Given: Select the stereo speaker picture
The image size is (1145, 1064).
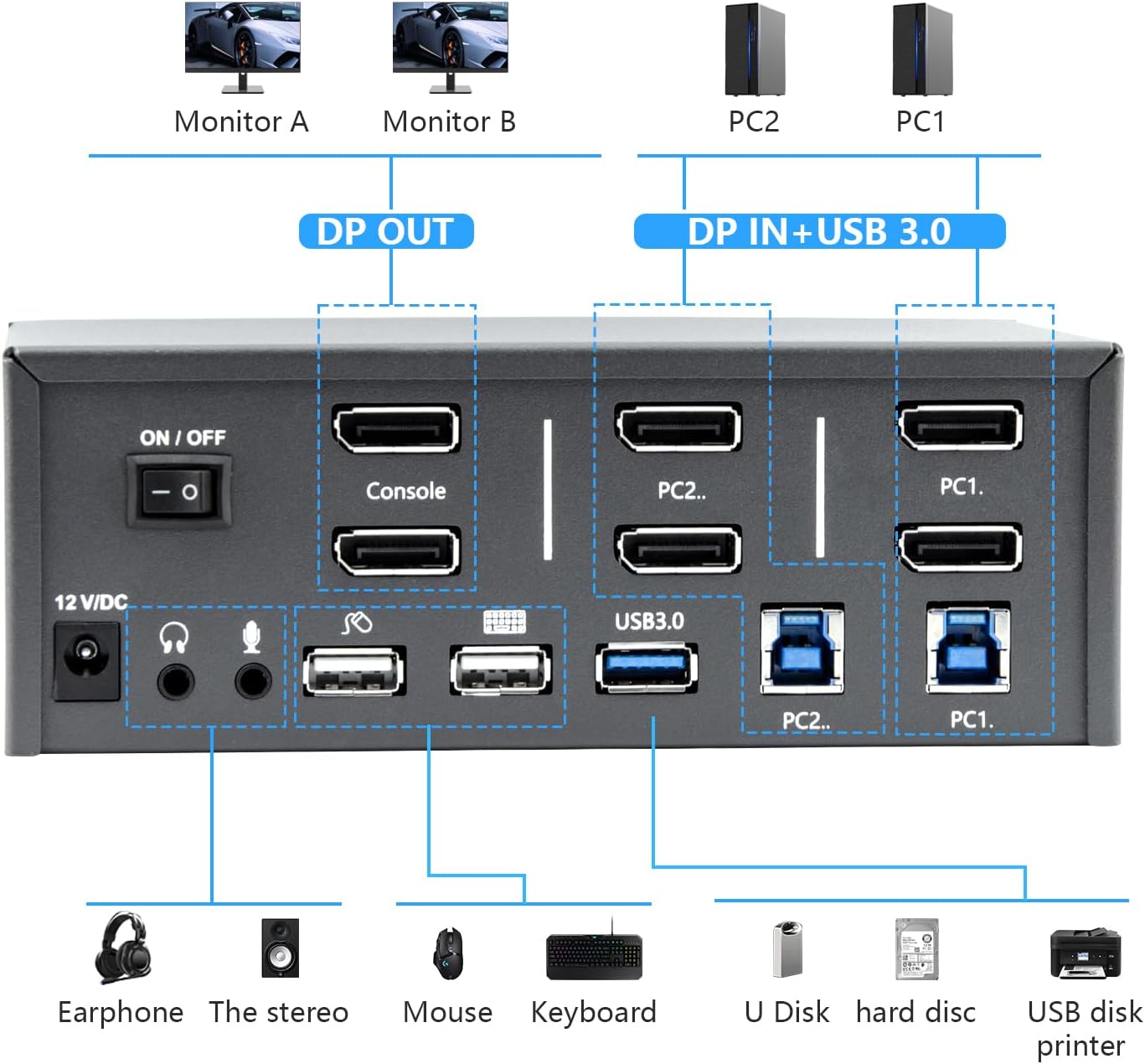Looking at the screenshot, I should point(280,948).
